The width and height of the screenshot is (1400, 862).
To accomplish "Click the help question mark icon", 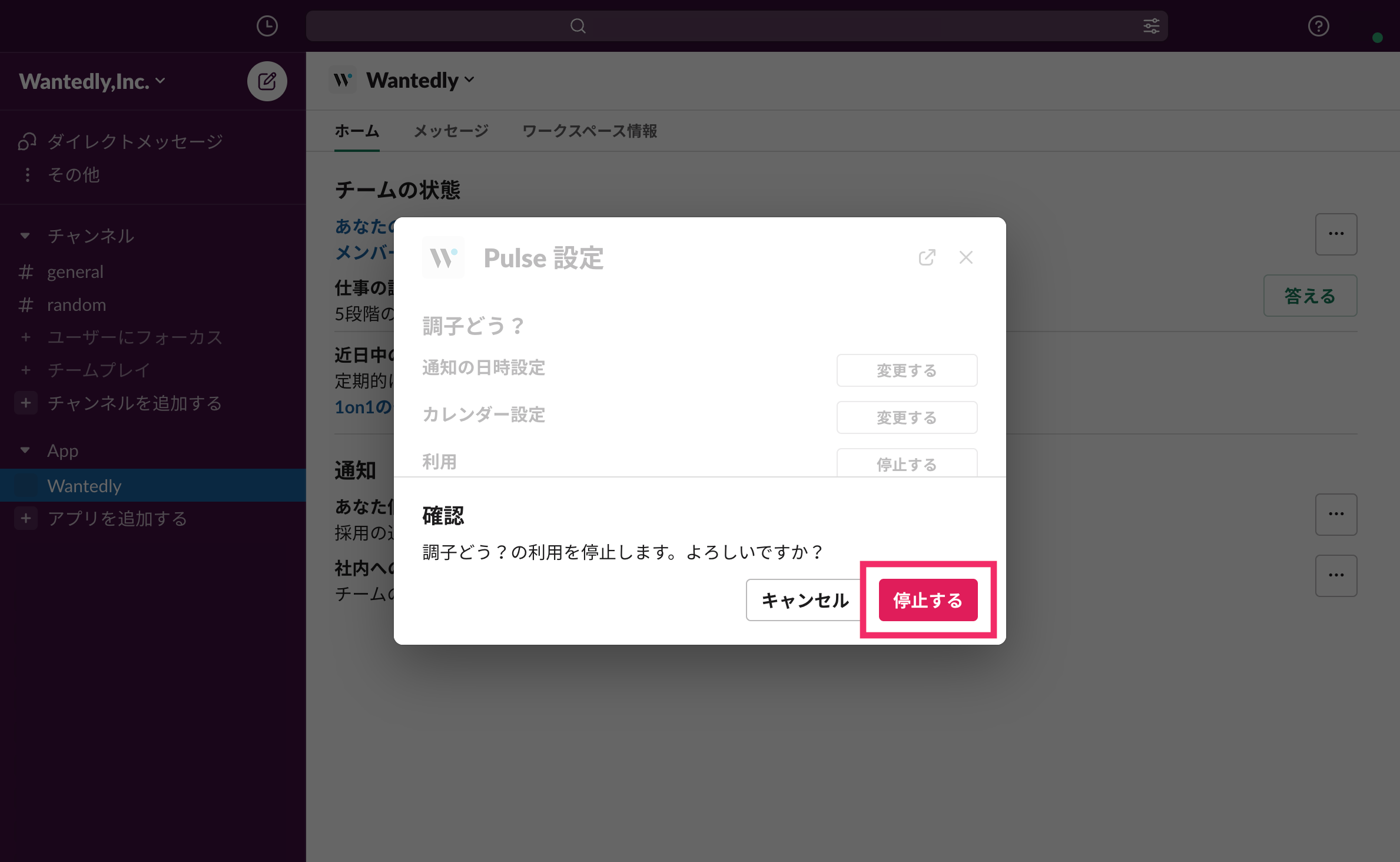I will click(1318, 26).
